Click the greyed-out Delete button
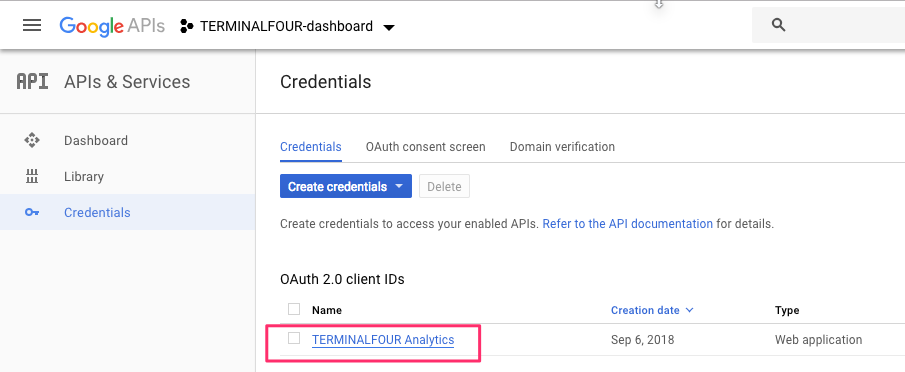Screen dimensions: 905x372 (x=444, y=186)
